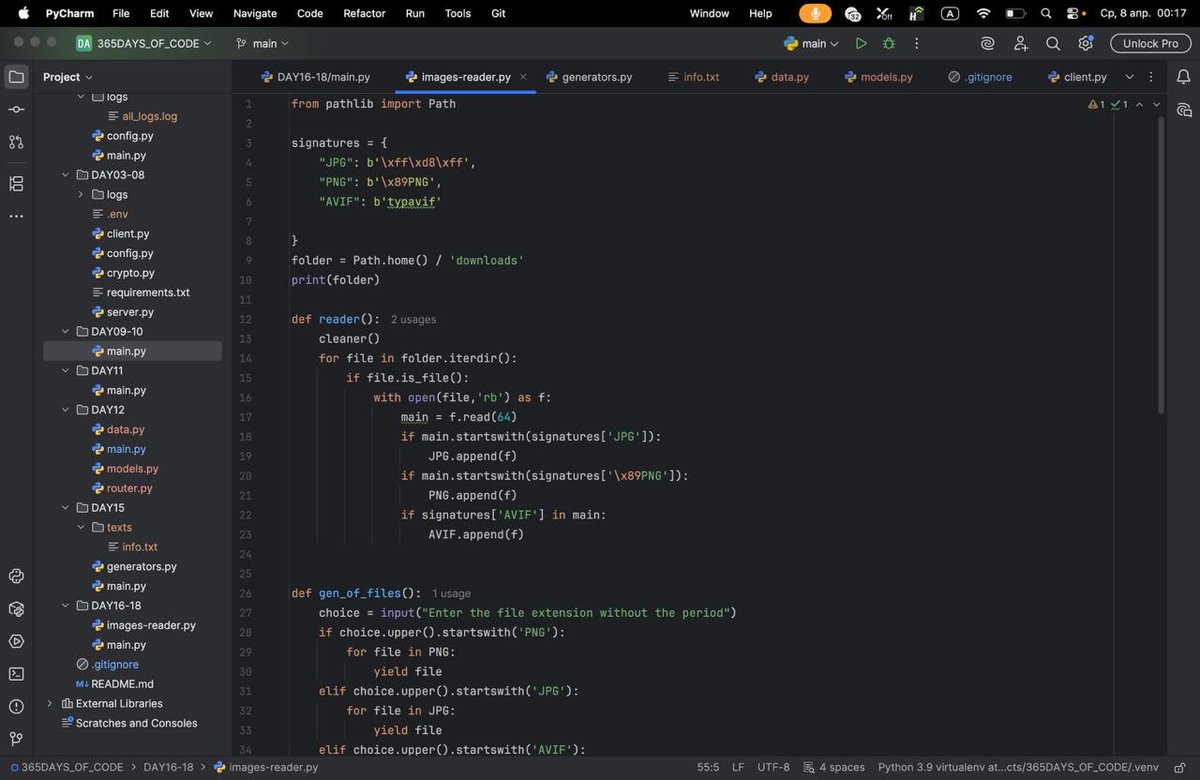Open the Git menu
Image resolution: width=1200 pixels, height=780 pixels.
(498, 13)
